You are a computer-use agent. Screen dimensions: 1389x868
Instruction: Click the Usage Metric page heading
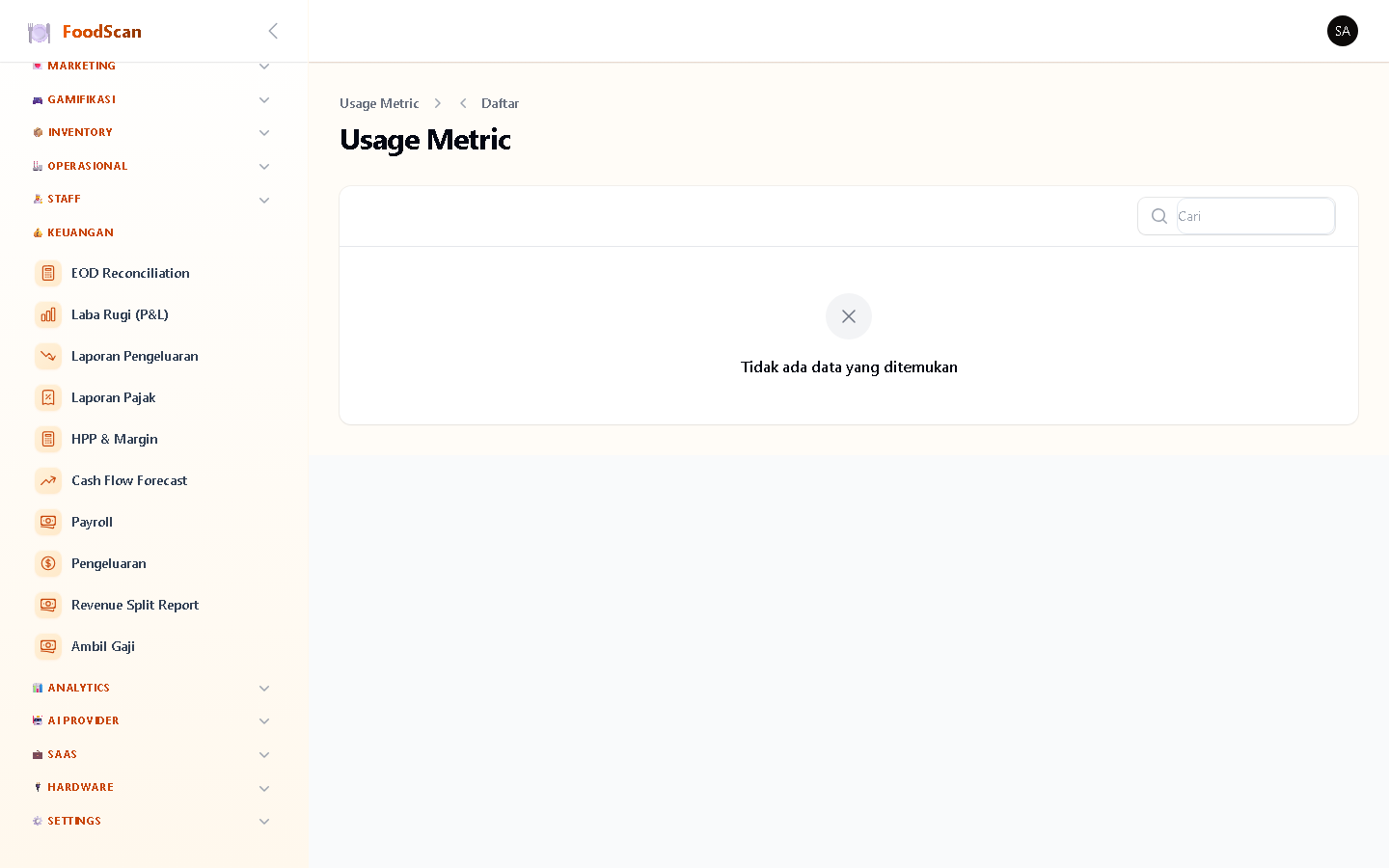pos(425,140)
